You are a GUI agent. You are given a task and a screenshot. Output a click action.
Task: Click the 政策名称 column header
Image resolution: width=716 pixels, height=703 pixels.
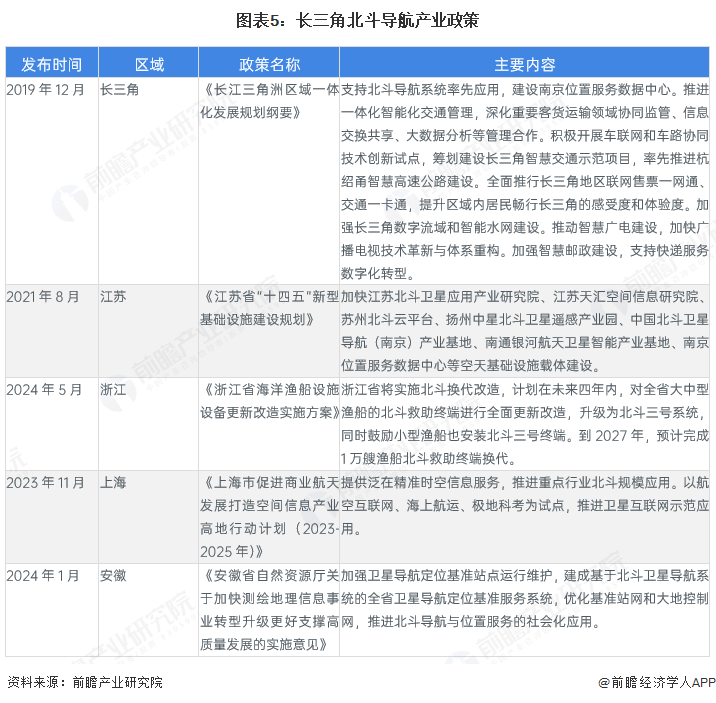pos(269,64)
